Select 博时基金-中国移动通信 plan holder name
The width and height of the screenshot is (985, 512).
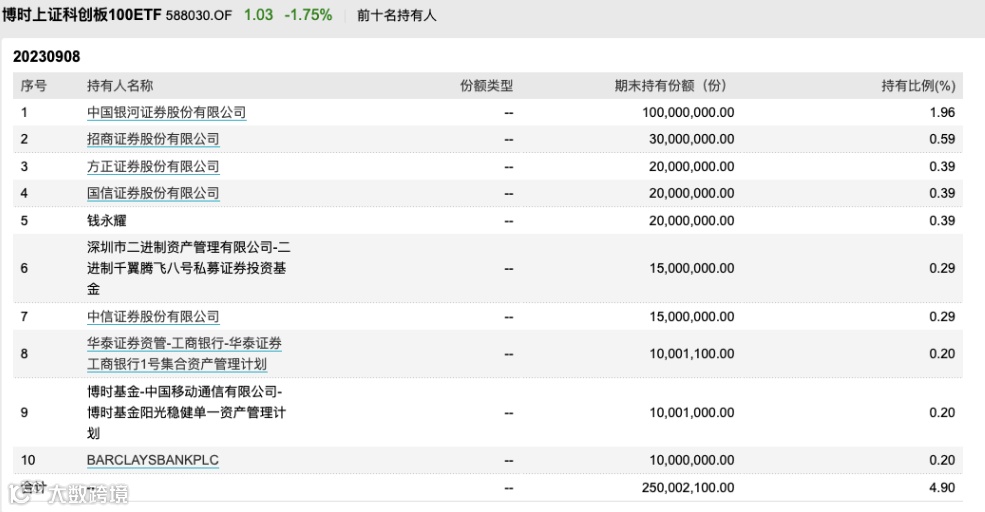(186, 412)
